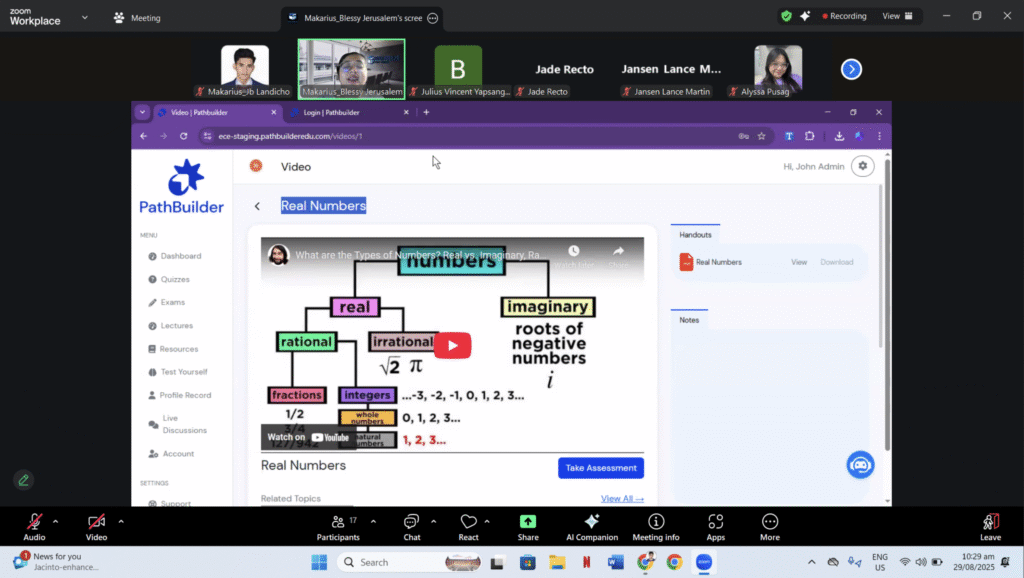Leave the meeting
This screenshot has height=578, width=1024.
[990, 522]
